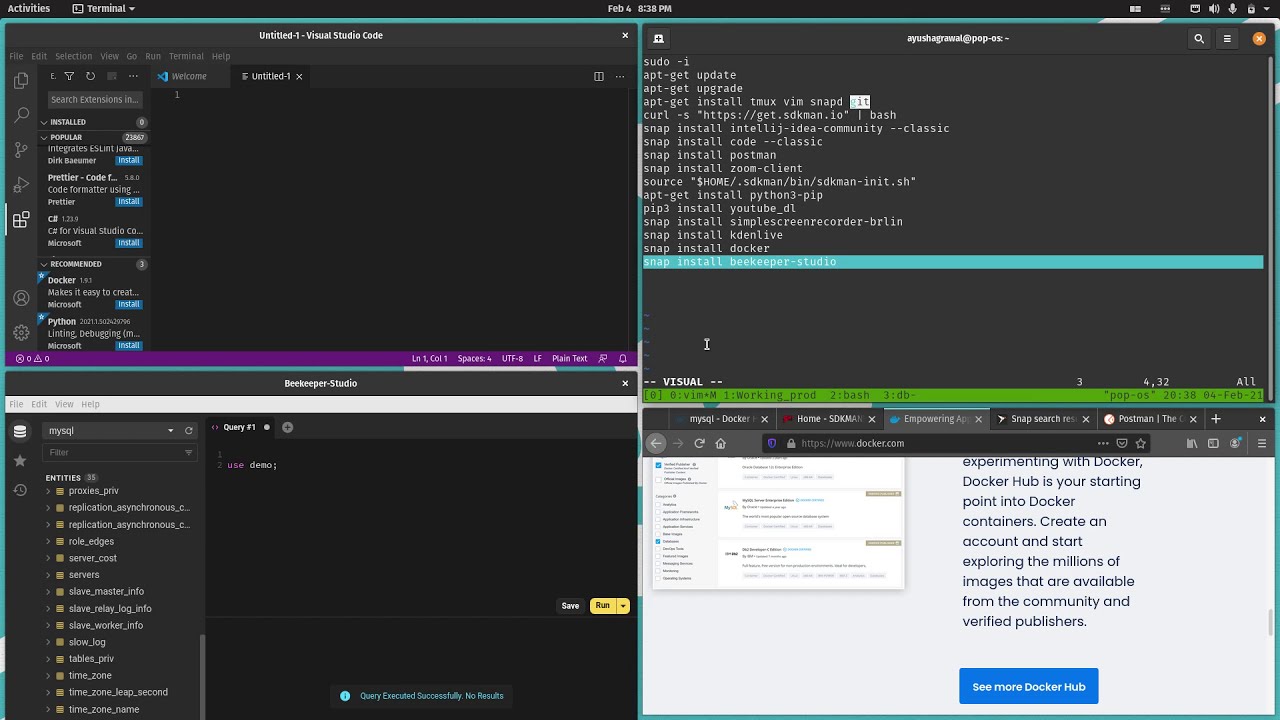Open the Run button dropdown arrow
1280x720 pixels.
[x=623, y=606]
